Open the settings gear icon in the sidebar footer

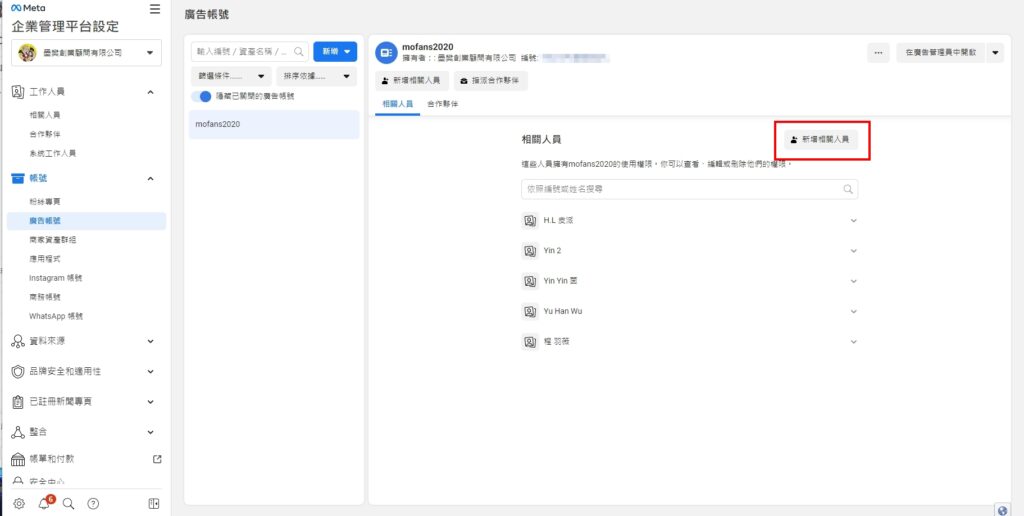(x=19, y=504)
